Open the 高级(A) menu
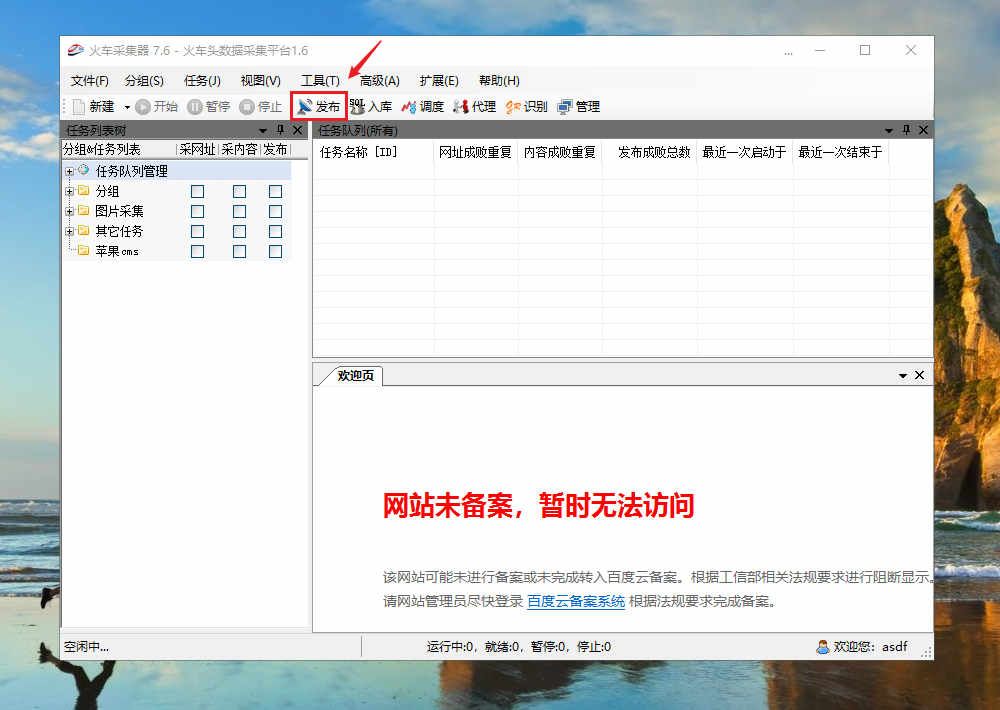1000x710 pixels. tap(379, 81)
